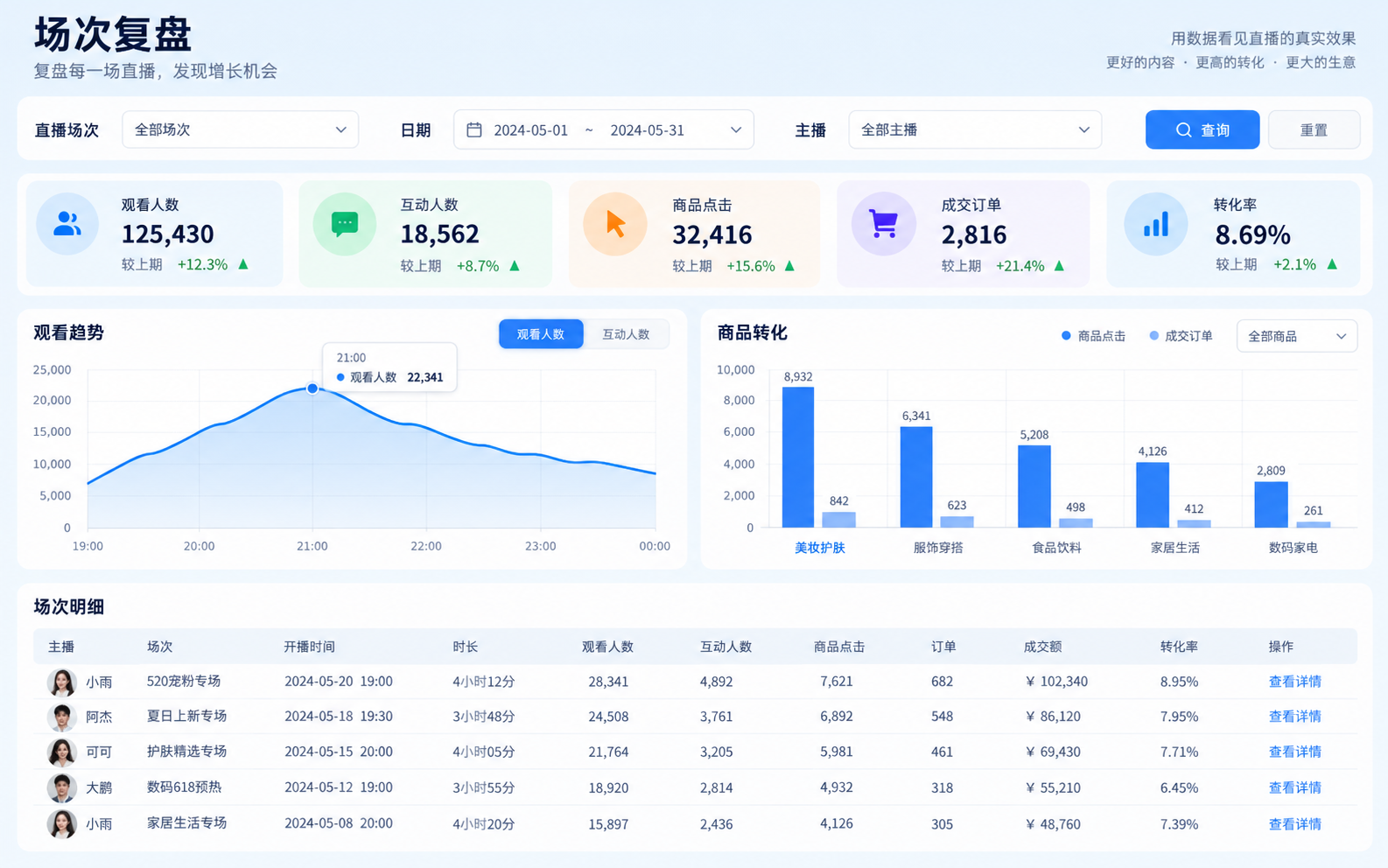This screenshot has width=1388, height=868.
Task: Click the viewers people icon
Action: (67, 224)
